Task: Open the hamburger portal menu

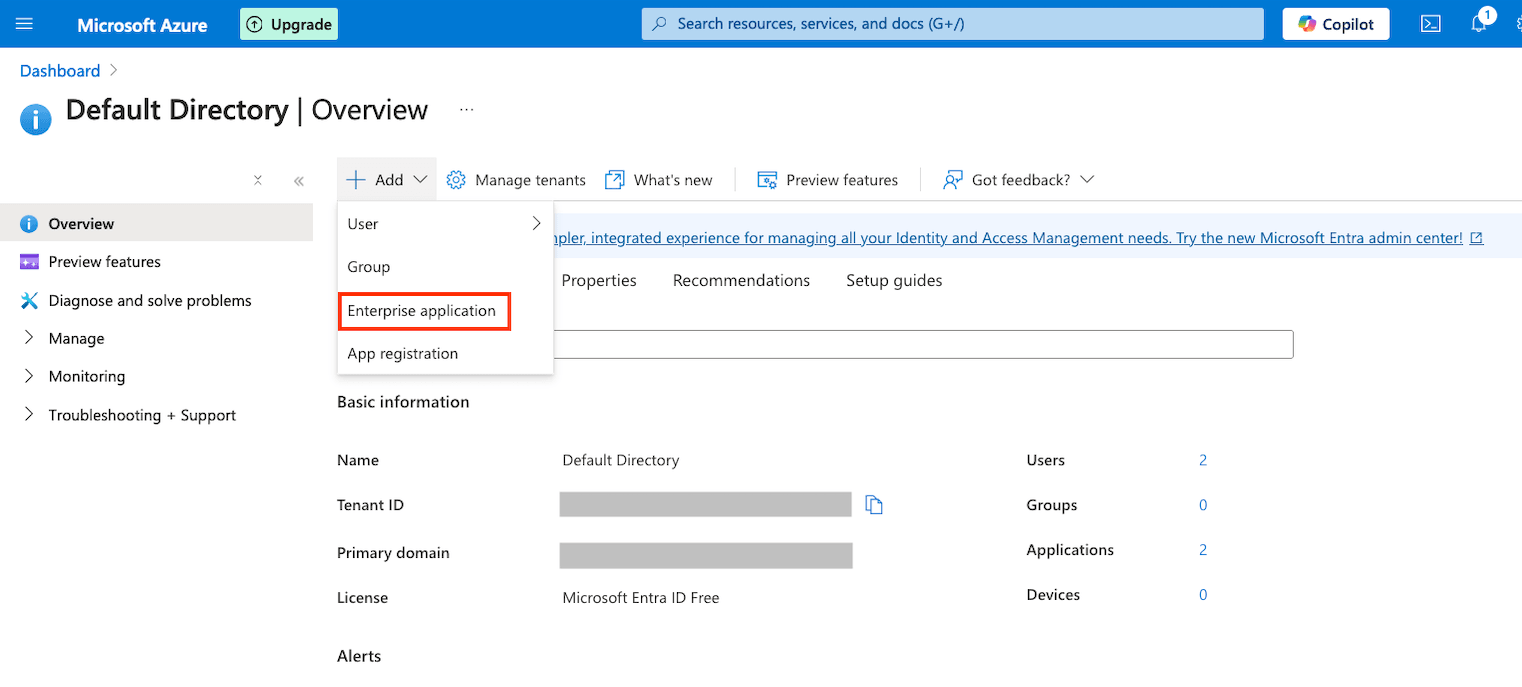Action: [25, 24]
